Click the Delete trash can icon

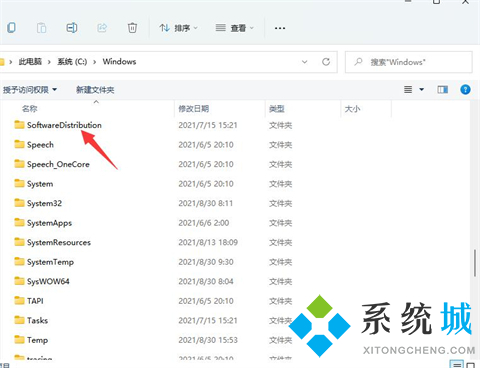tap(132, 28)
